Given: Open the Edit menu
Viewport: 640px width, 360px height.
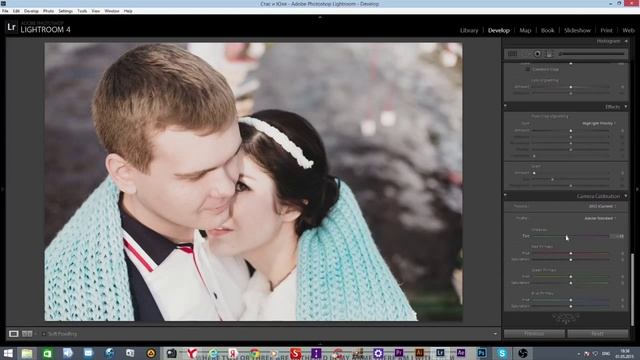Looking at the screenshot, I should tap(16, 11).
